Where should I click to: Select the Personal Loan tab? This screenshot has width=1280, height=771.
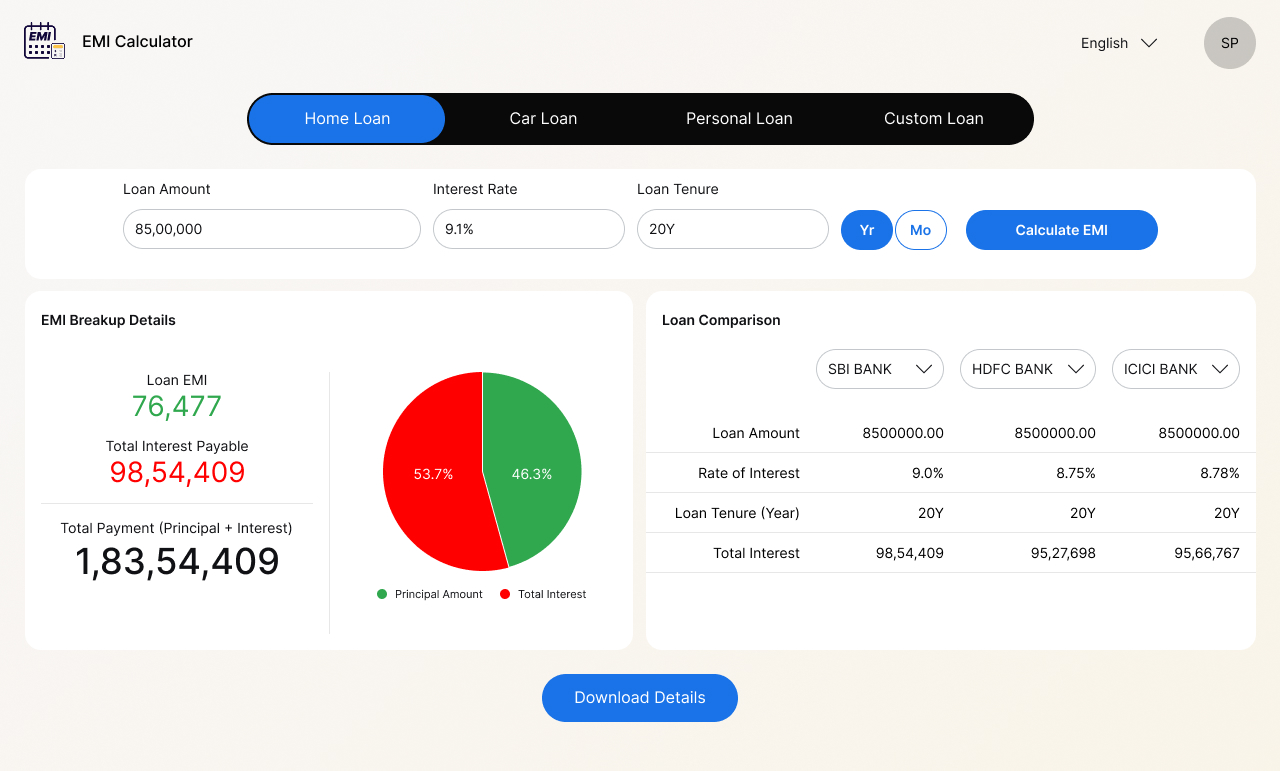[x=739, y=118]
